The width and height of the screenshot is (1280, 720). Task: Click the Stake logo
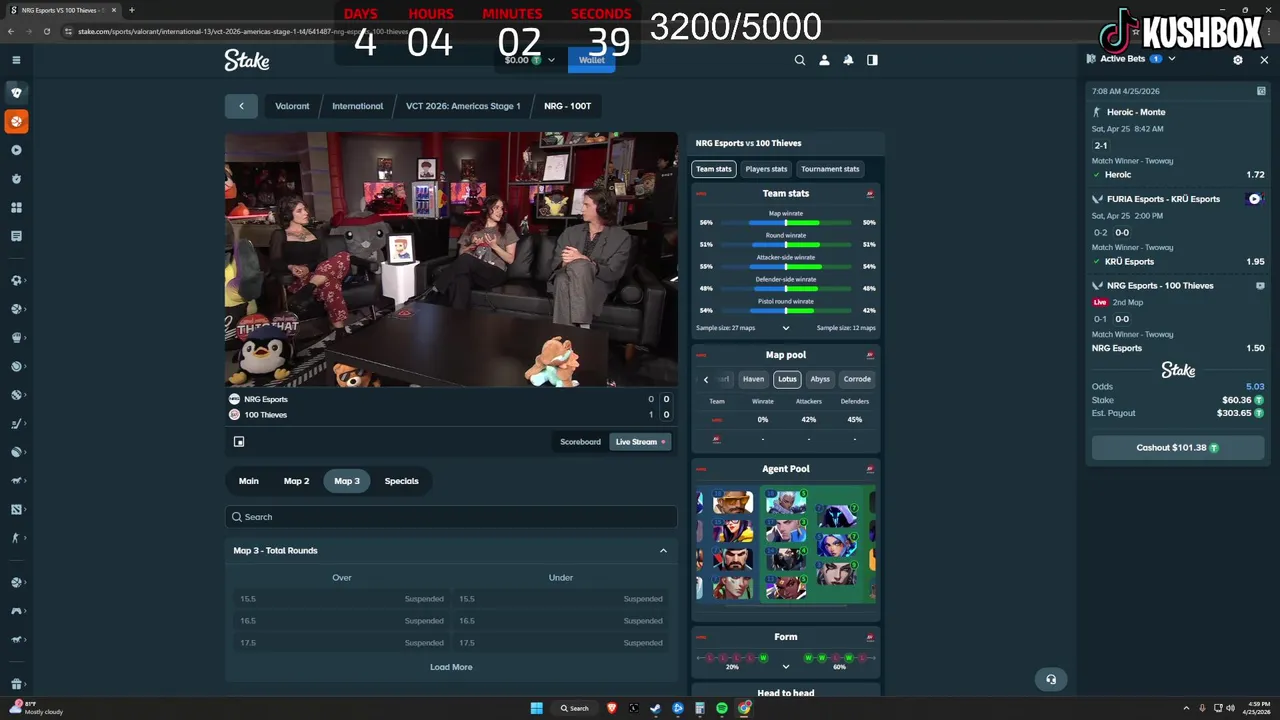(247, 60)
